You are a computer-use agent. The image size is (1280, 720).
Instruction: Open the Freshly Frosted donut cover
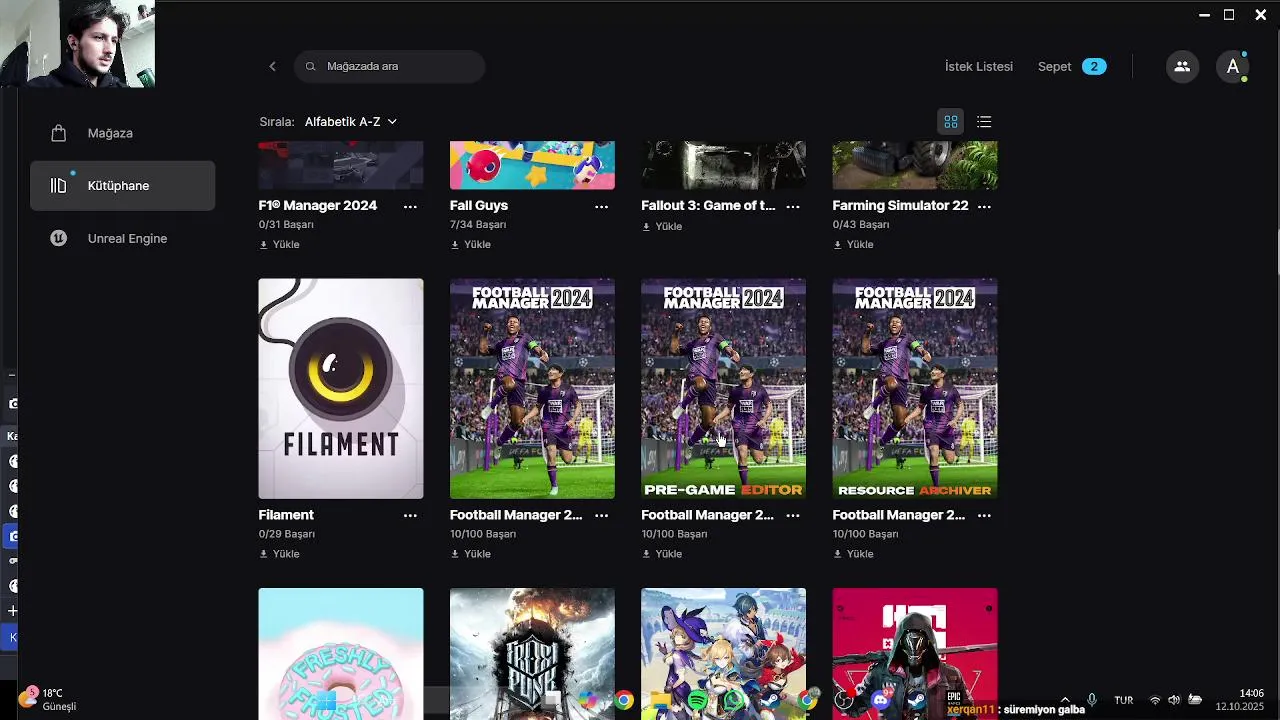341,652
